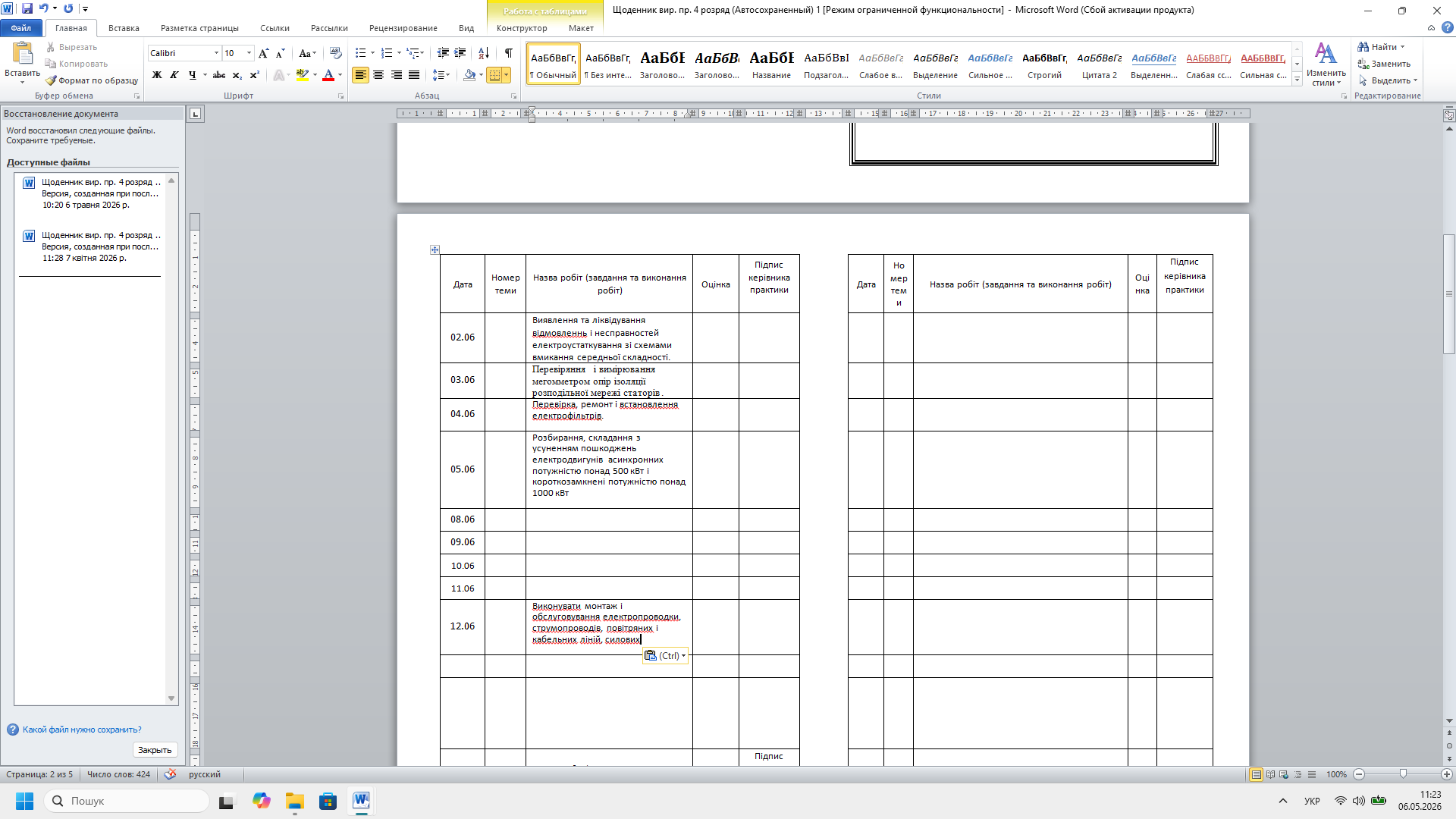Toggle justify alignment

414,75
